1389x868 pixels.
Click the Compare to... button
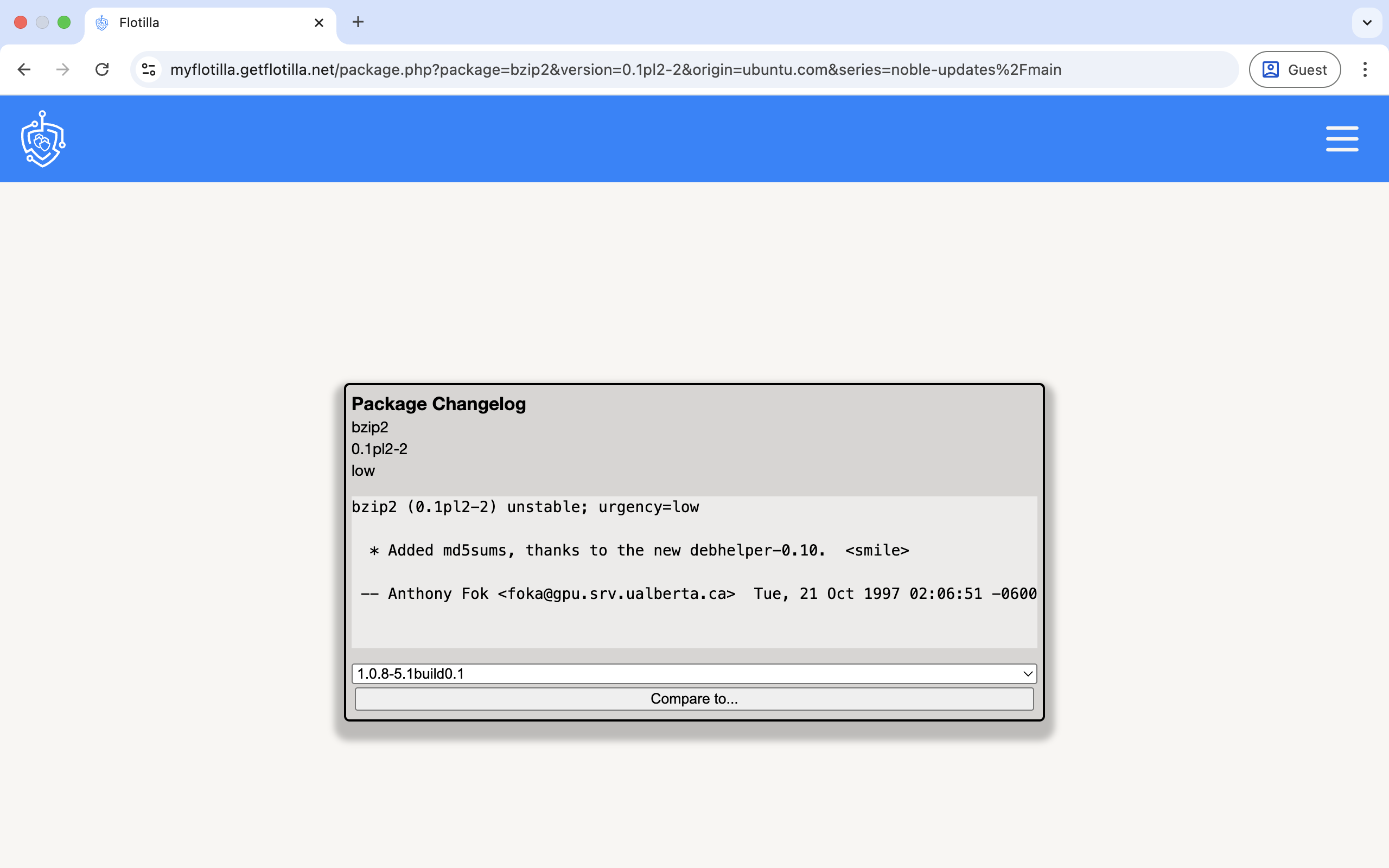click(x=693, y=699)
